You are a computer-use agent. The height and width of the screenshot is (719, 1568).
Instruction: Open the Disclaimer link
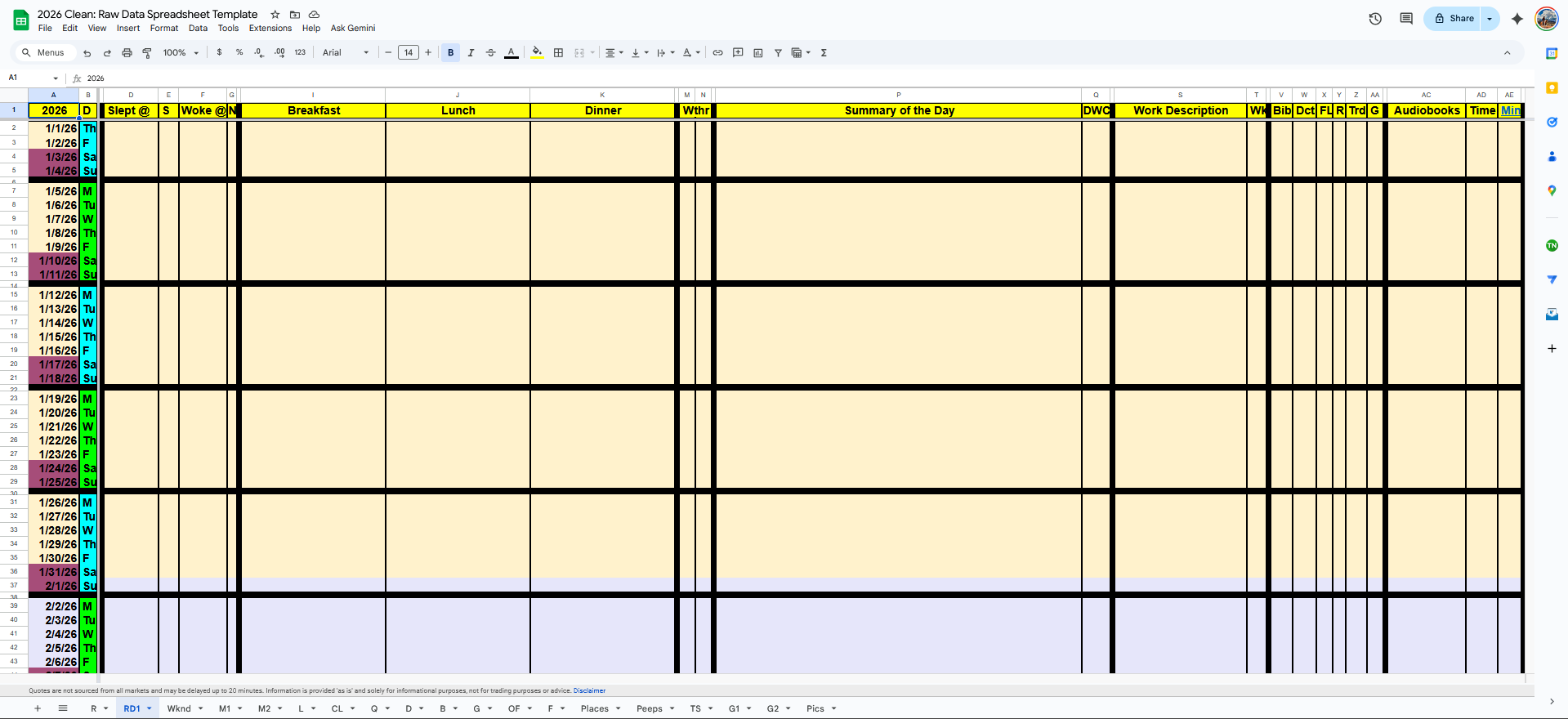coord(589,690)
